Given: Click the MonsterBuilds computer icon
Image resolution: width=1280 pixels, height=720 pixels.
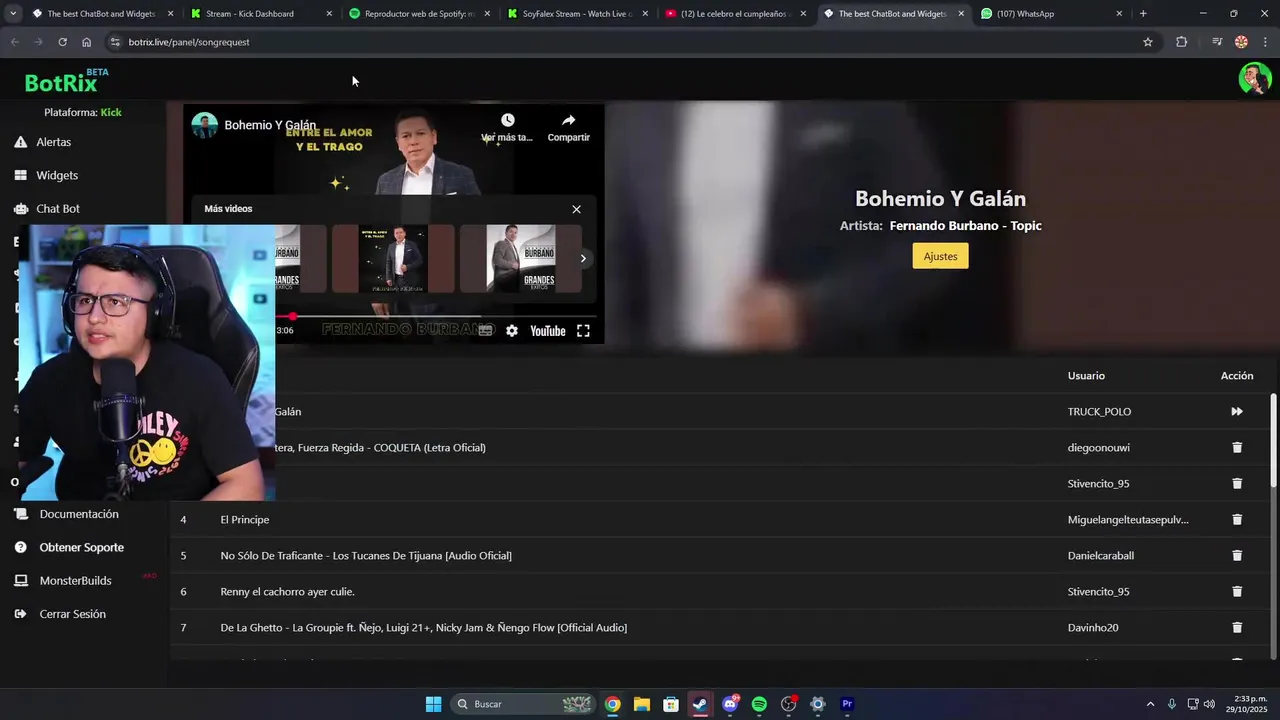Looking at the screenshot, I should [x=20, y=580].
